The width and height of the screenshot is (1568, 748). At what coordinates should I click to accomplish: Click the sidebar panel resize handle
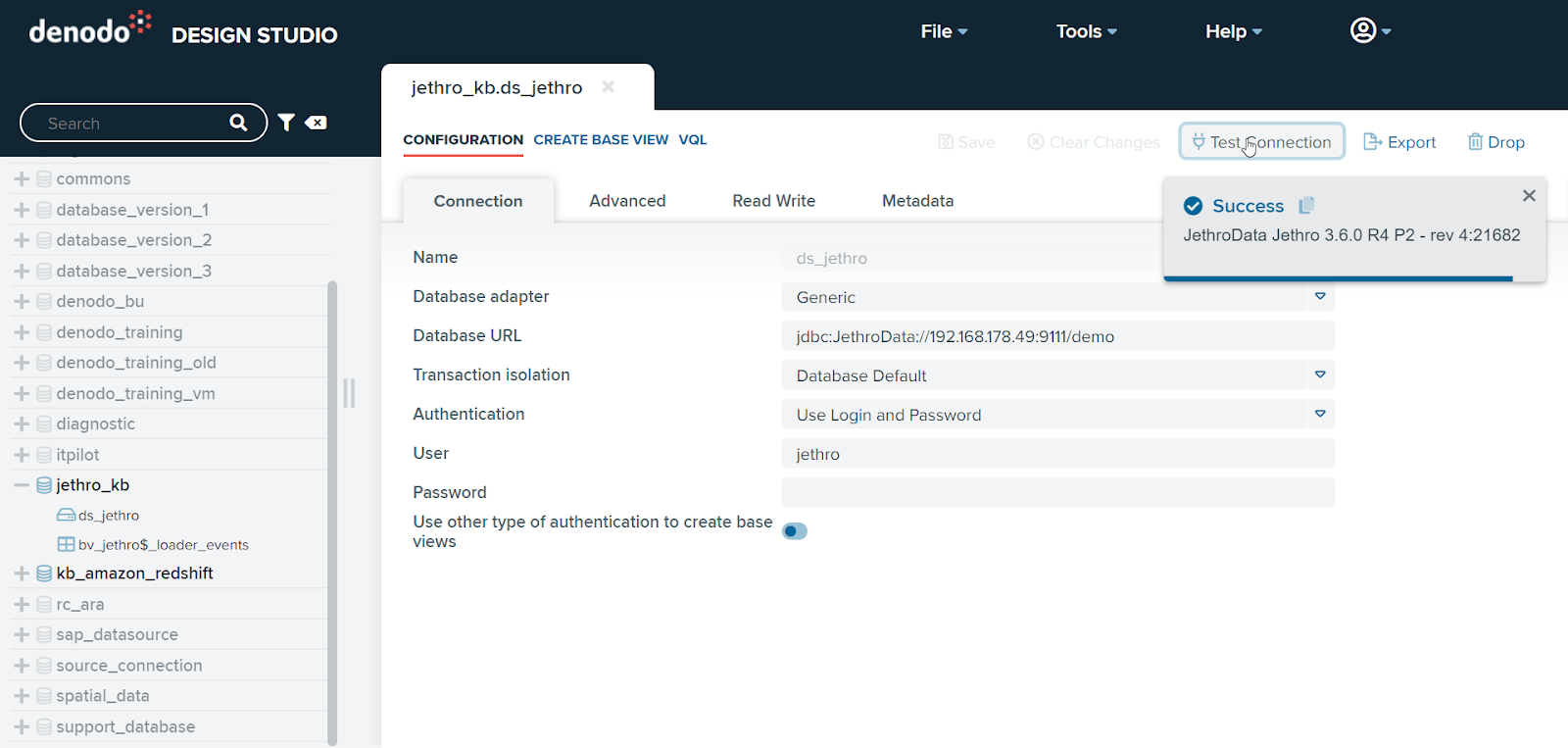[x=349, y=393]
